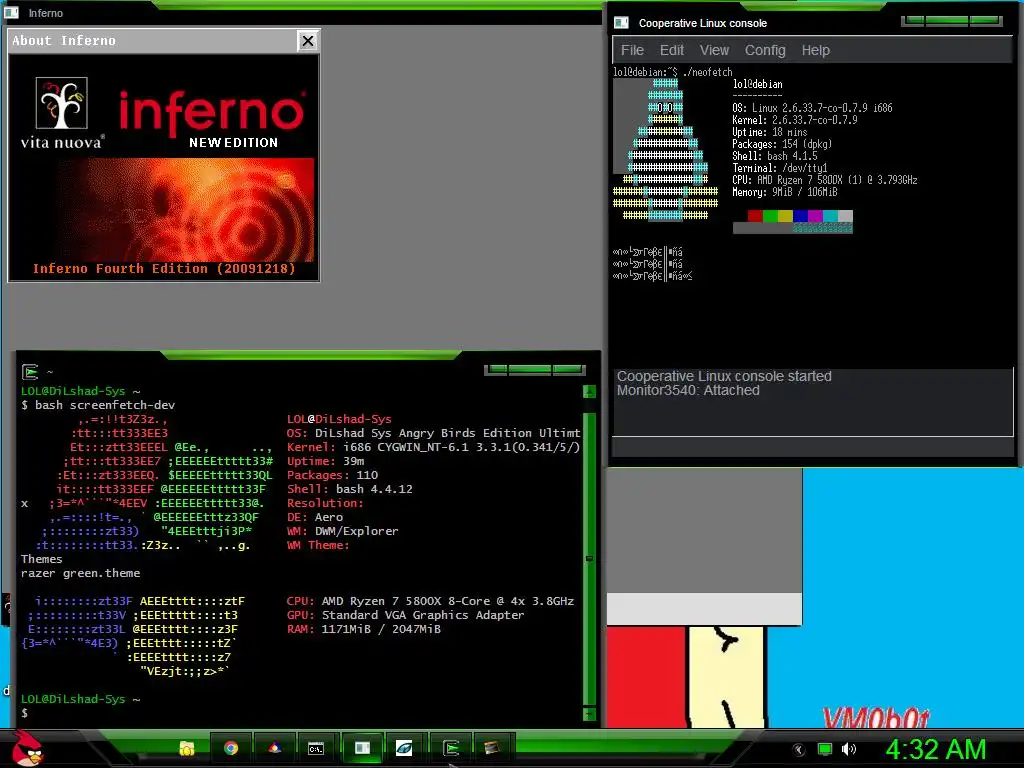This screenshot has height=768, width=1024.
Task: Click the 'Packages: 110' line
Action: coord(332,475)
